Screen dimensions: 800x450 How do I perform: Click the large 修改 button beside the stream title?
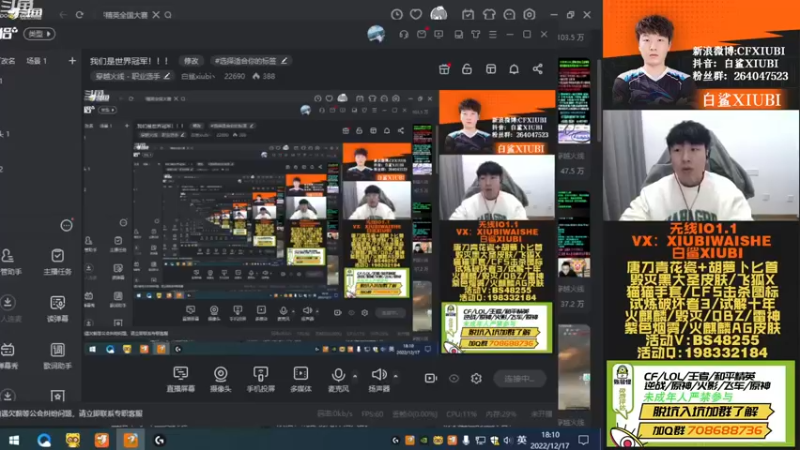[191, 61]
